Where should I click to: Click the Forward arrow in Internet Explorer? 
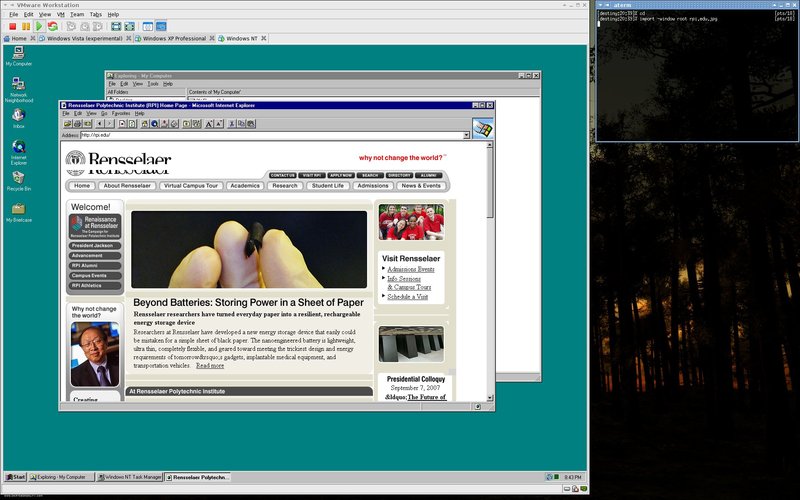pyautogui.click(x=109, y=123)
